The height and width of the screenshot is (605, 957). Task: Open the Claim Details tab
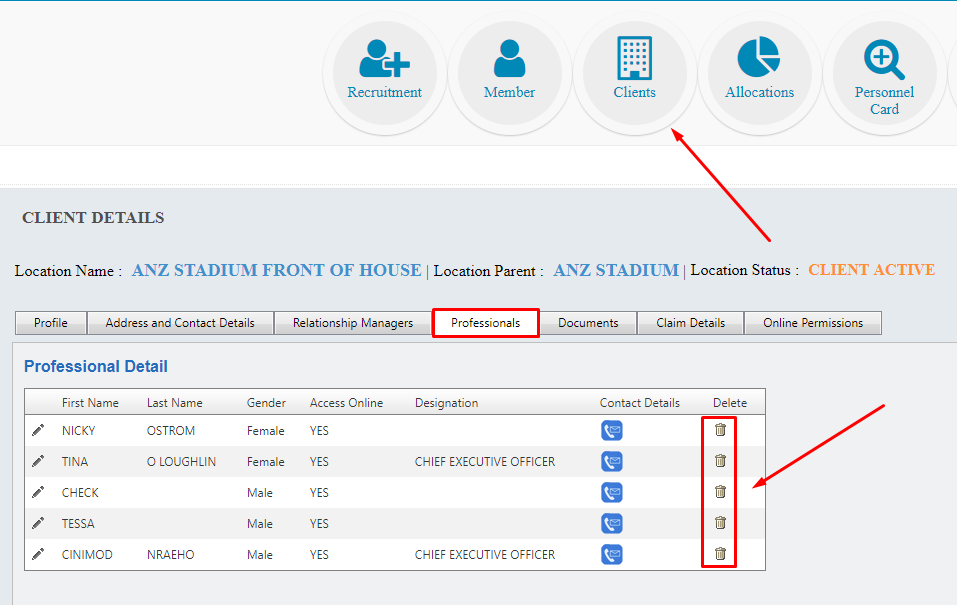tap(691, 323)
